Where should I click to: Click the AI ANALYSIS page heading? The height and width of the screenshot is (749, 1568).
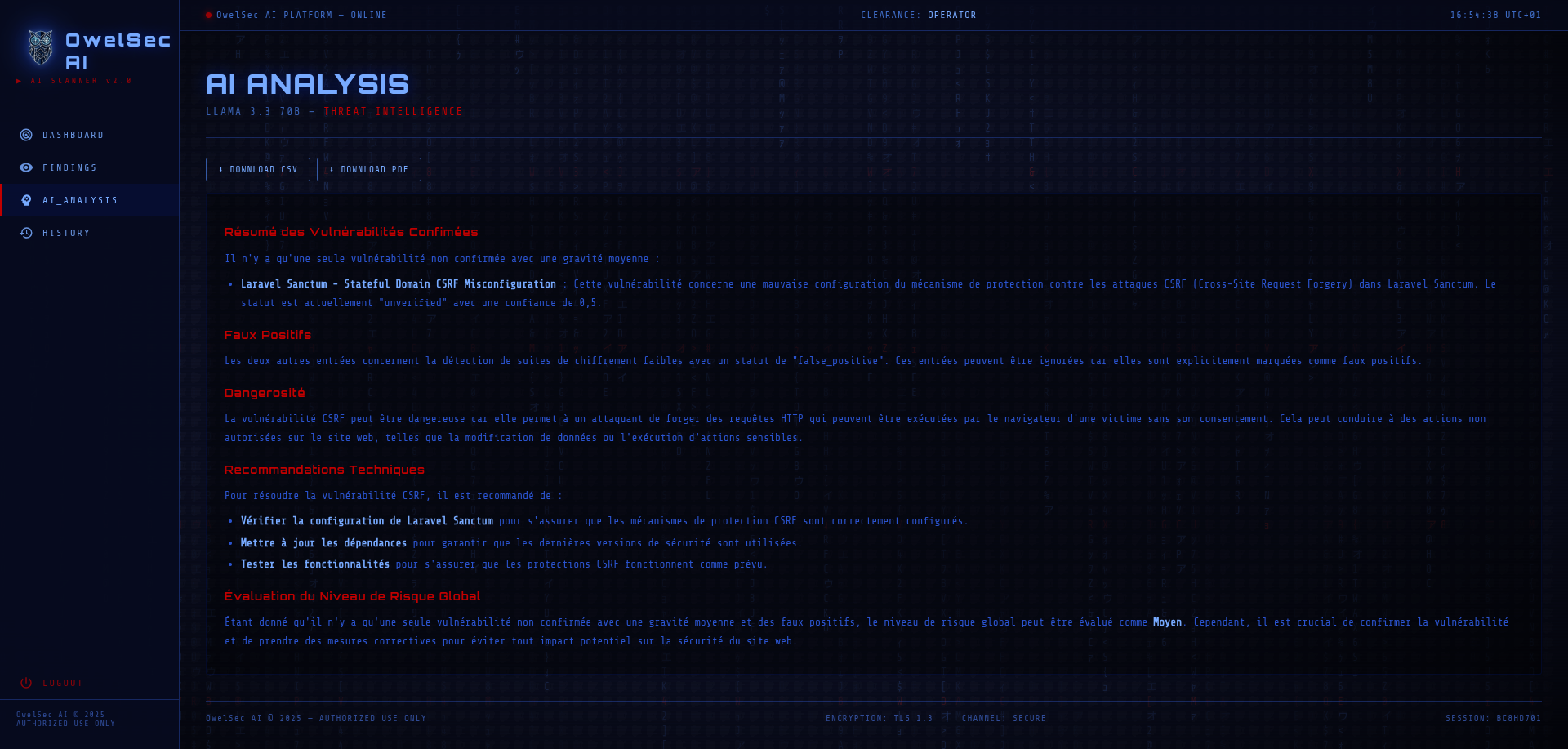[x=307, y=84]
